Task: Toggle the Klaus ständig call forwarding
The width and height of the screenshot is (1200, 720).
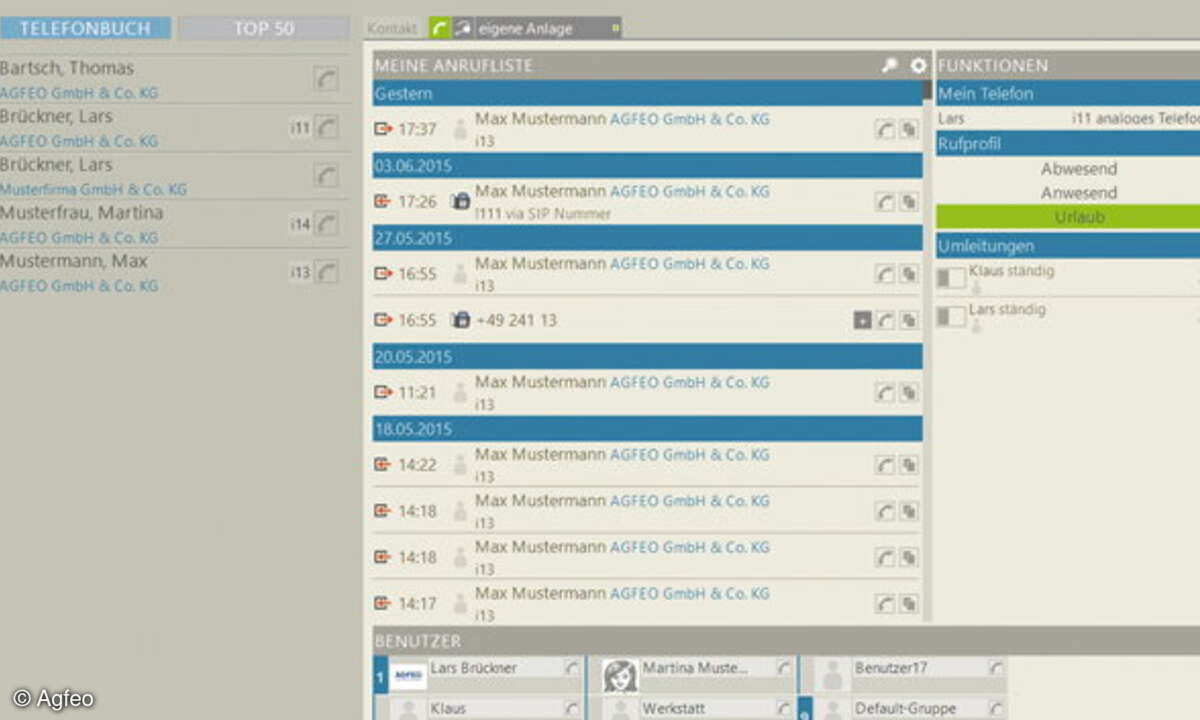Action: click(951, 278)
